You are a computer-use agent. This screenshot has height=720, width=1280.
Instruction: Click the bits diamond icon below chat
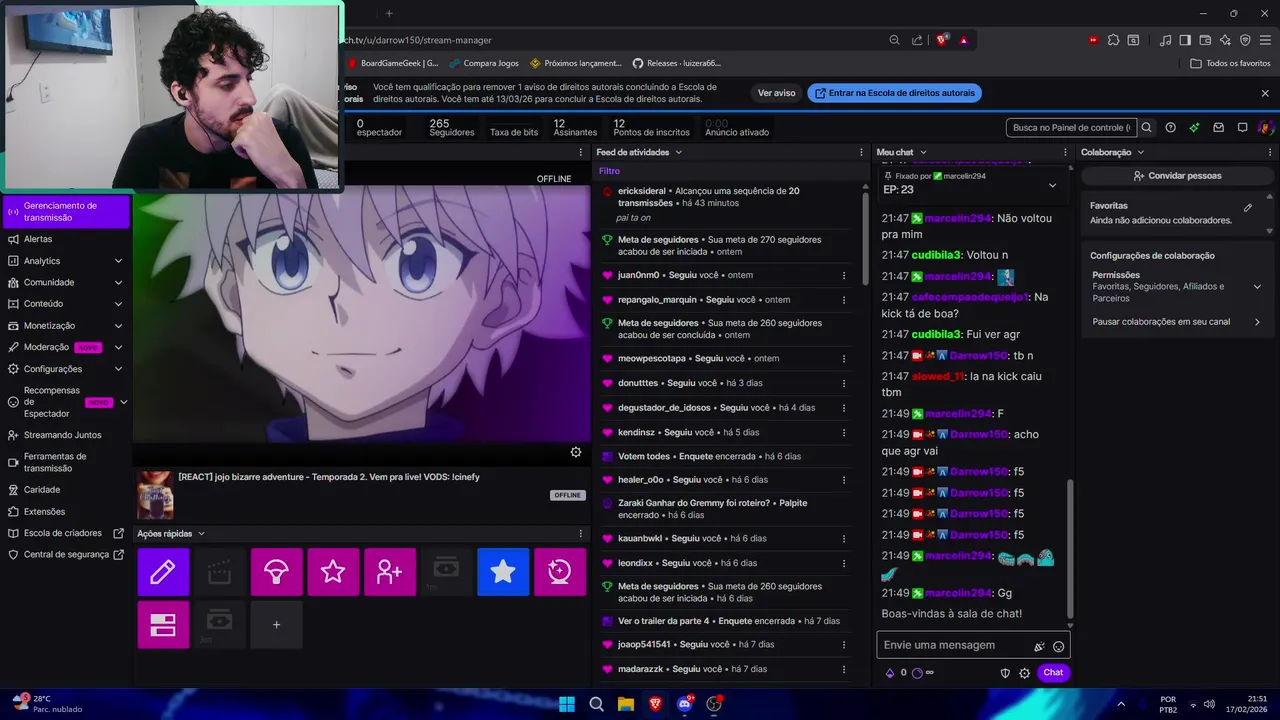890,673
